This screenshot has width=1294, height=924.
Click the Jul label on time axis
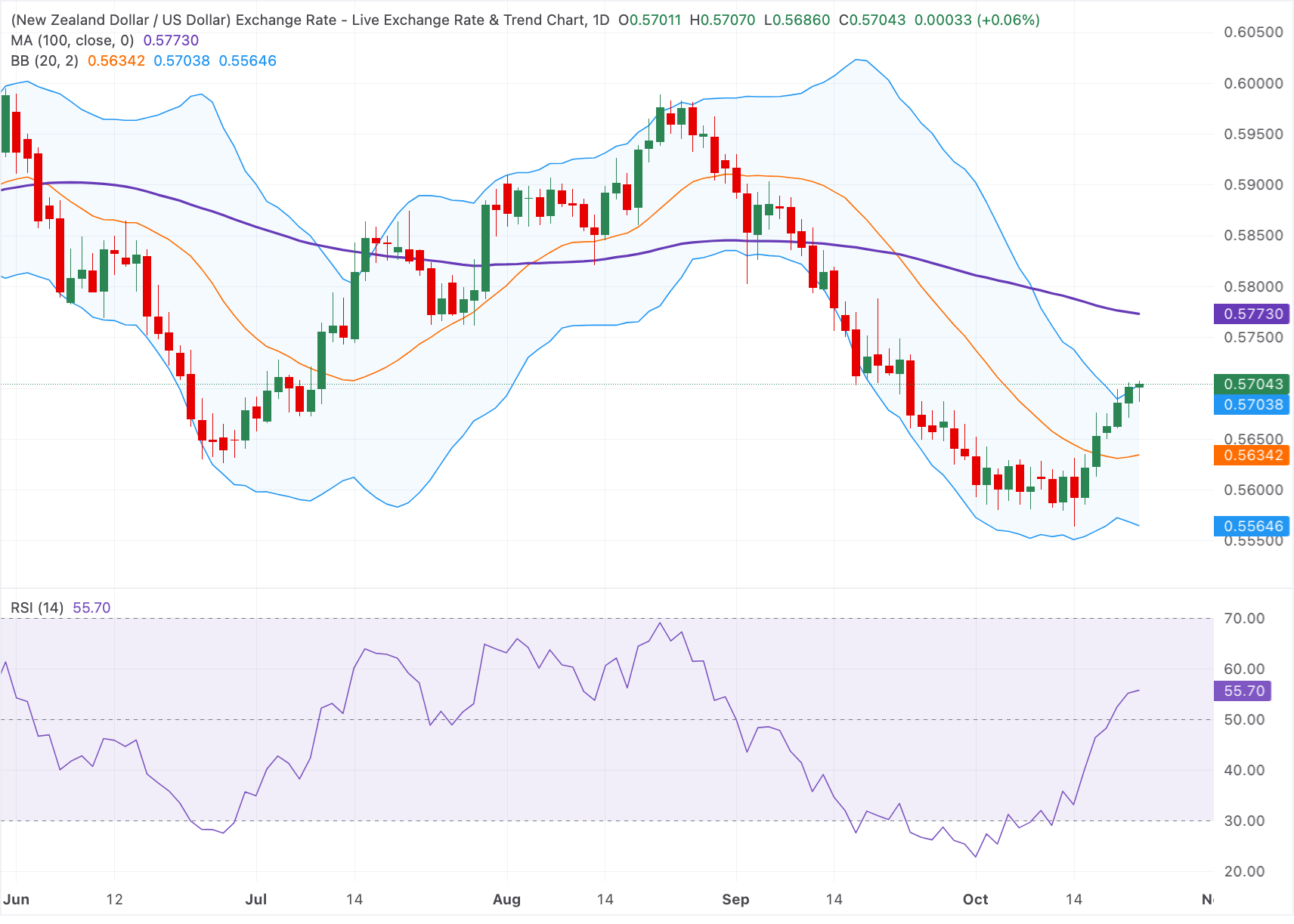coord(256,899)
